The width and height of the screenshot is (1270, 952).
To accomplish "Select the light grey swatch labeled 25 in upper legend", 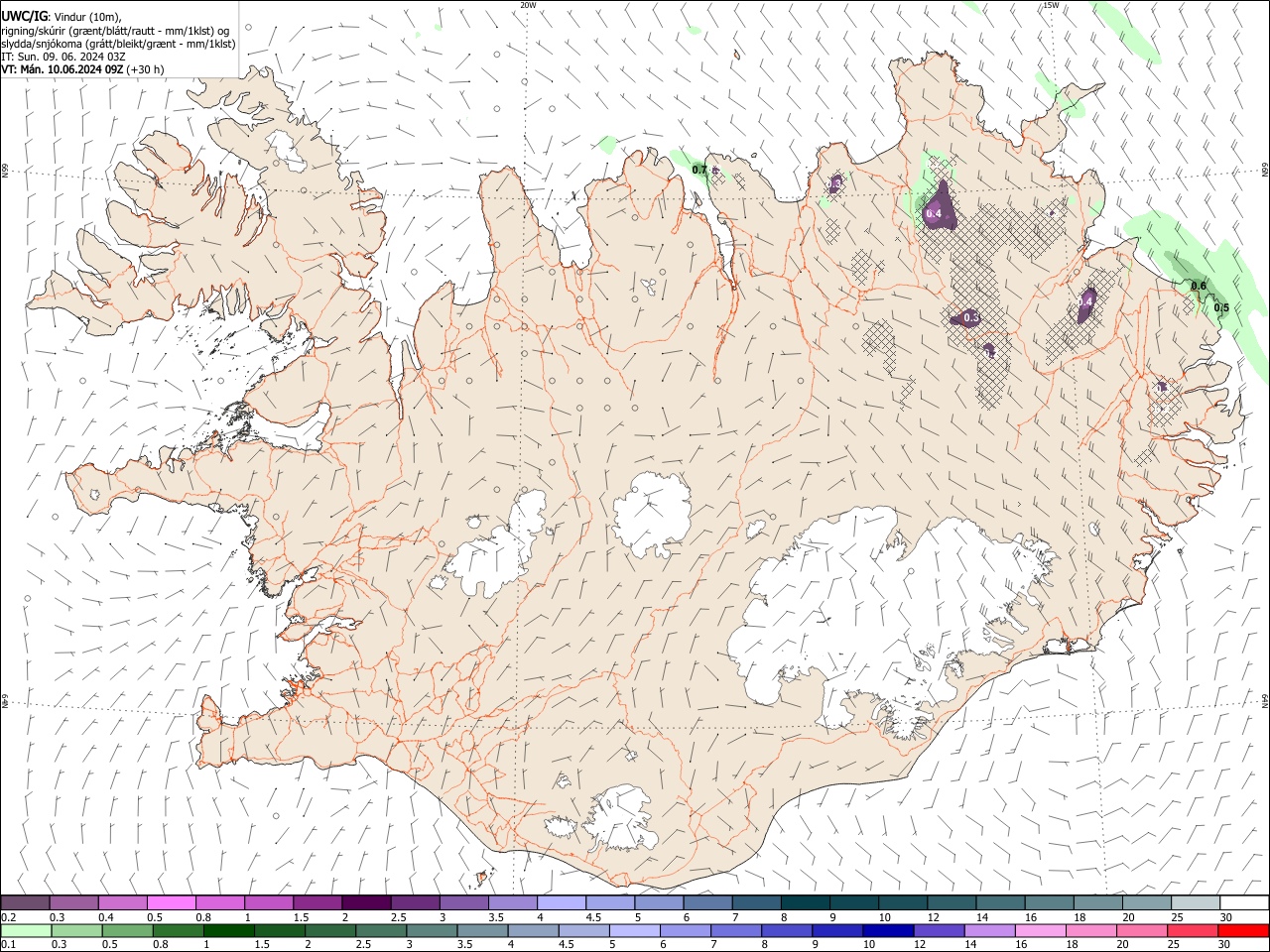I will coord(1196,902).
